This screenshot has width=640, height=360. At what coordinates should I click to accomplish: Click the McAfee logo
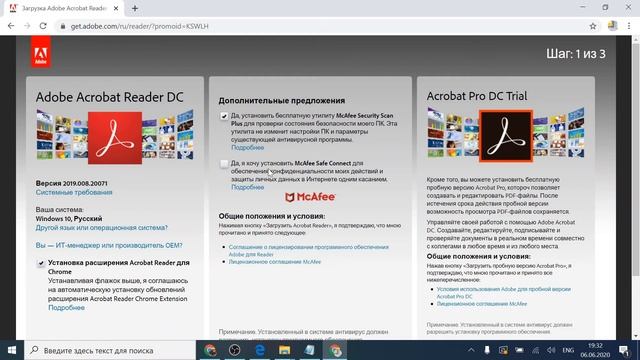(x=310, y=198)
